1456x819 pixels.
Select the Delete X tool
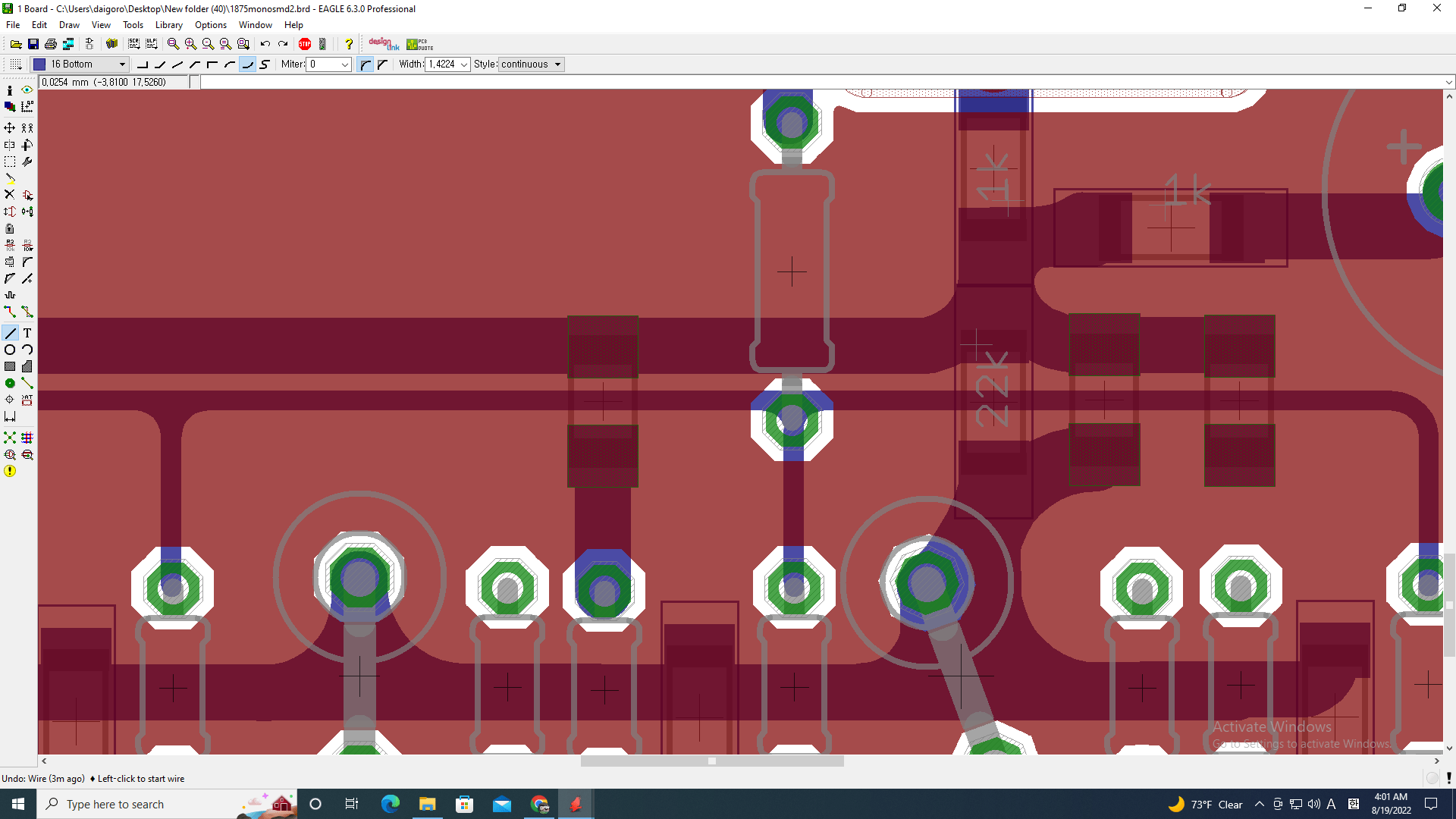click(10, 195)
